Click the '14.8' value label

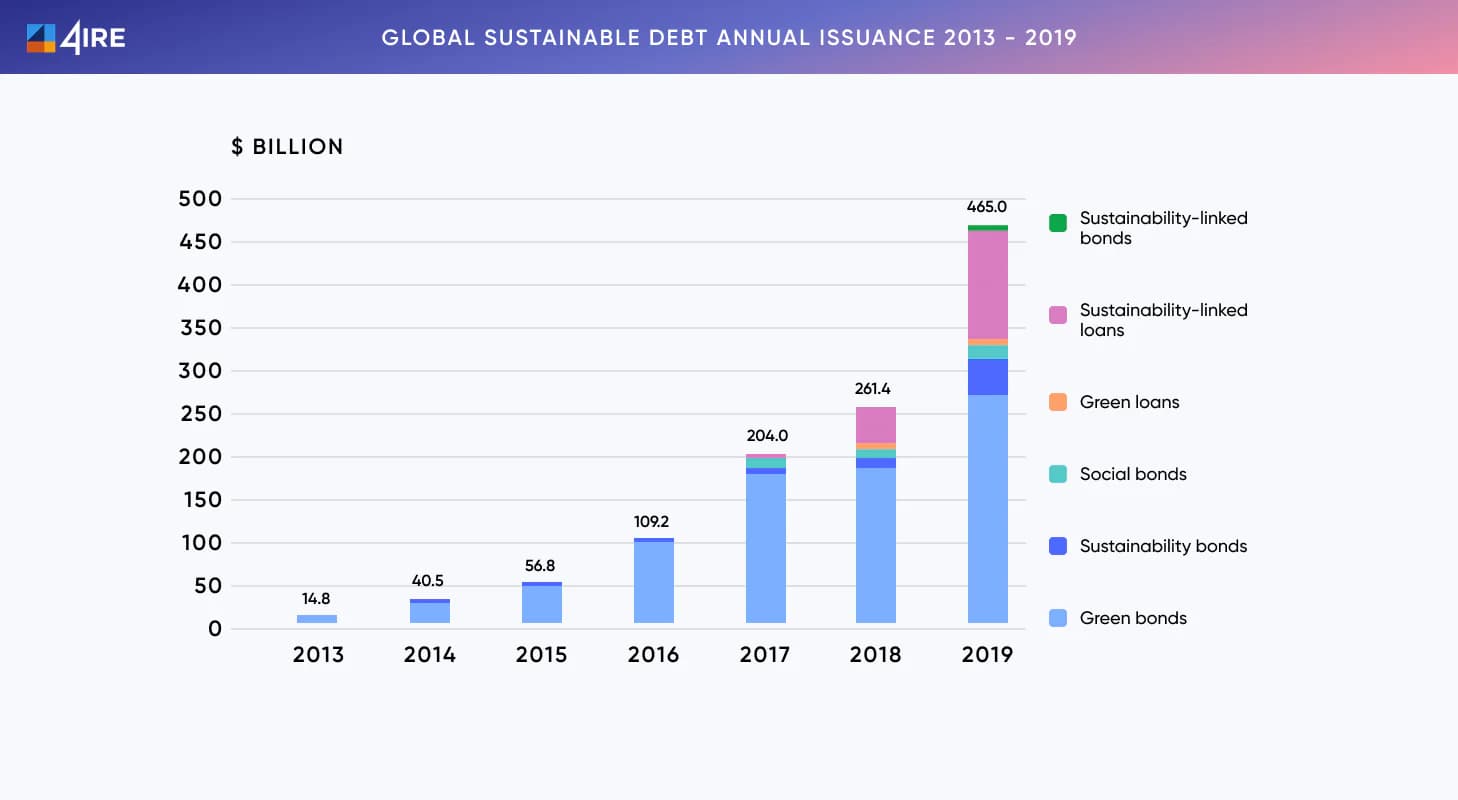316,599
